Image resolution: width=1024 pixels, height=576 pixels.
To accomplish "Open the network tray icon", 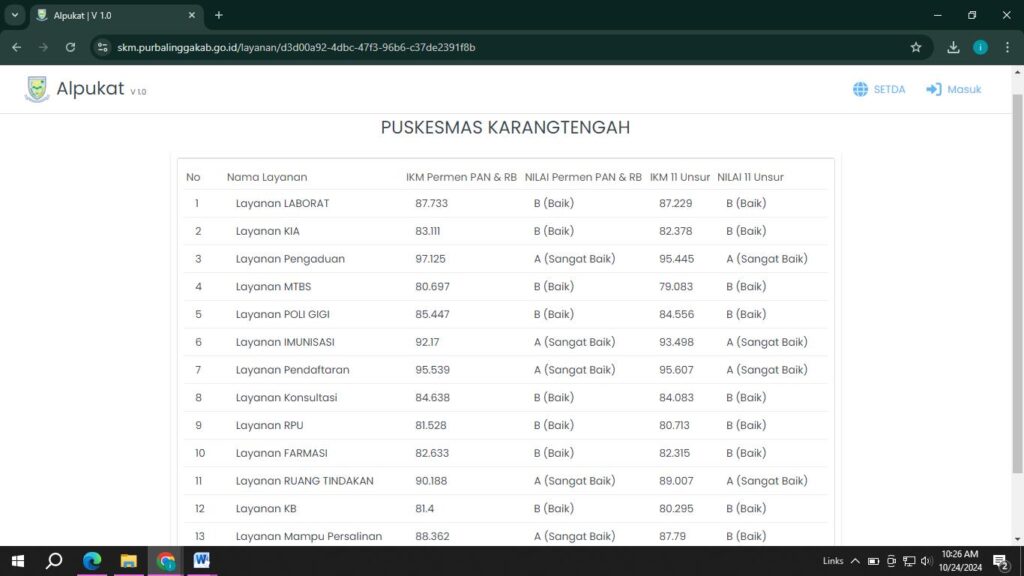I will point(909,561).
